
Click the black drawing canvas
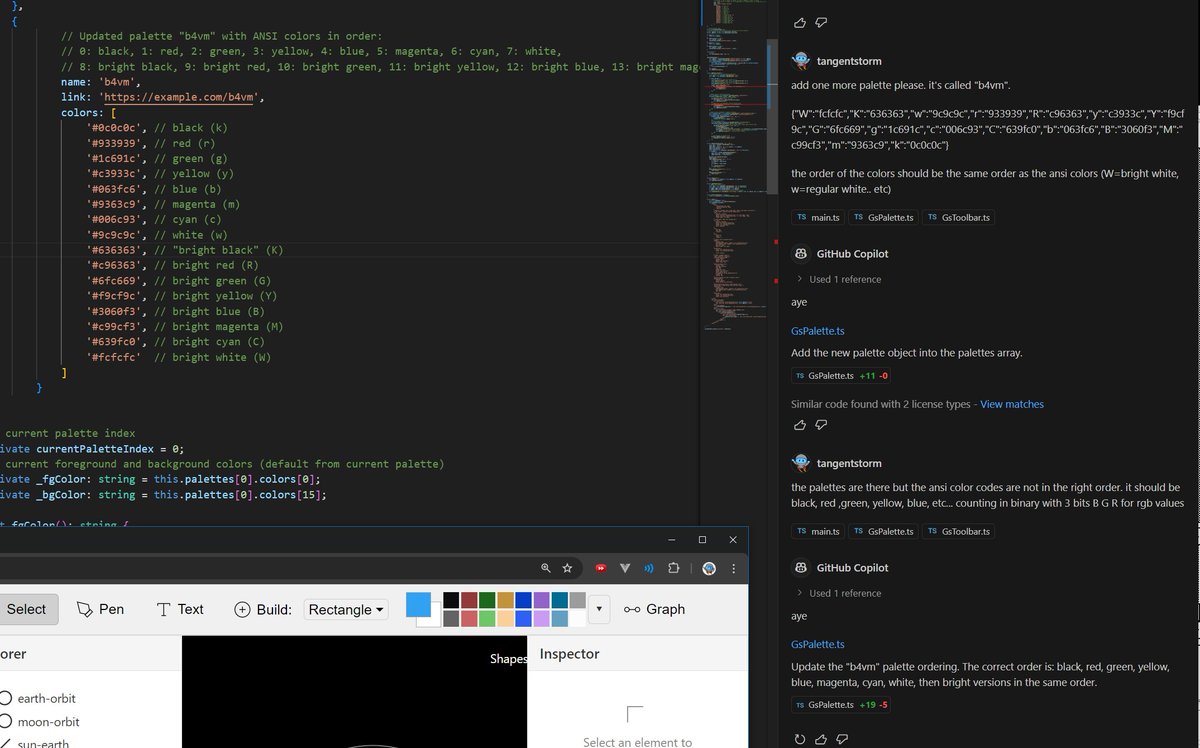pos(354,692)
